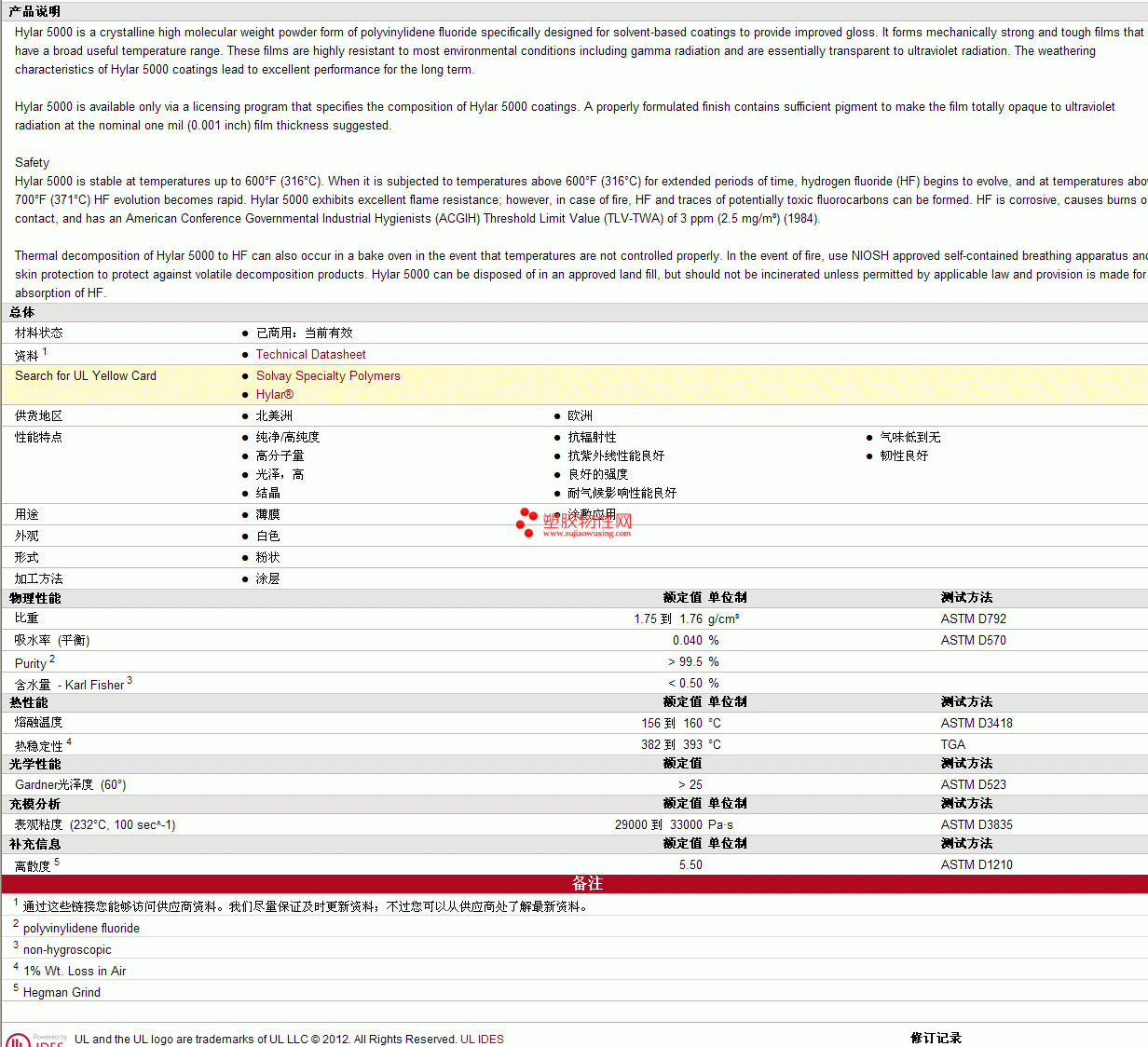1148x1047 pixels.
Task: Click the Safety paragraph heading
Action: 32,163
